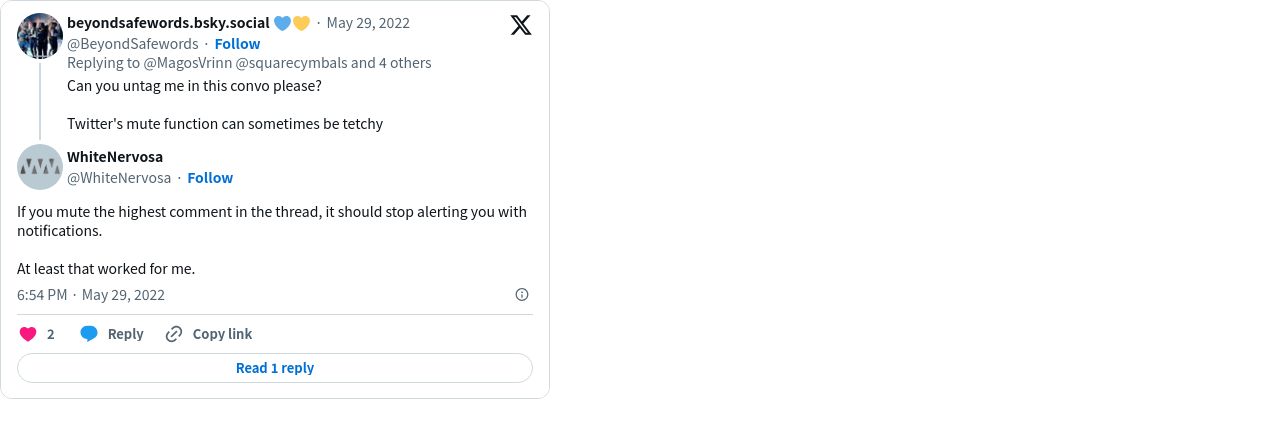1284x434 pixels.
Task: Click the Reply text label
Action: tap(126, 334)
